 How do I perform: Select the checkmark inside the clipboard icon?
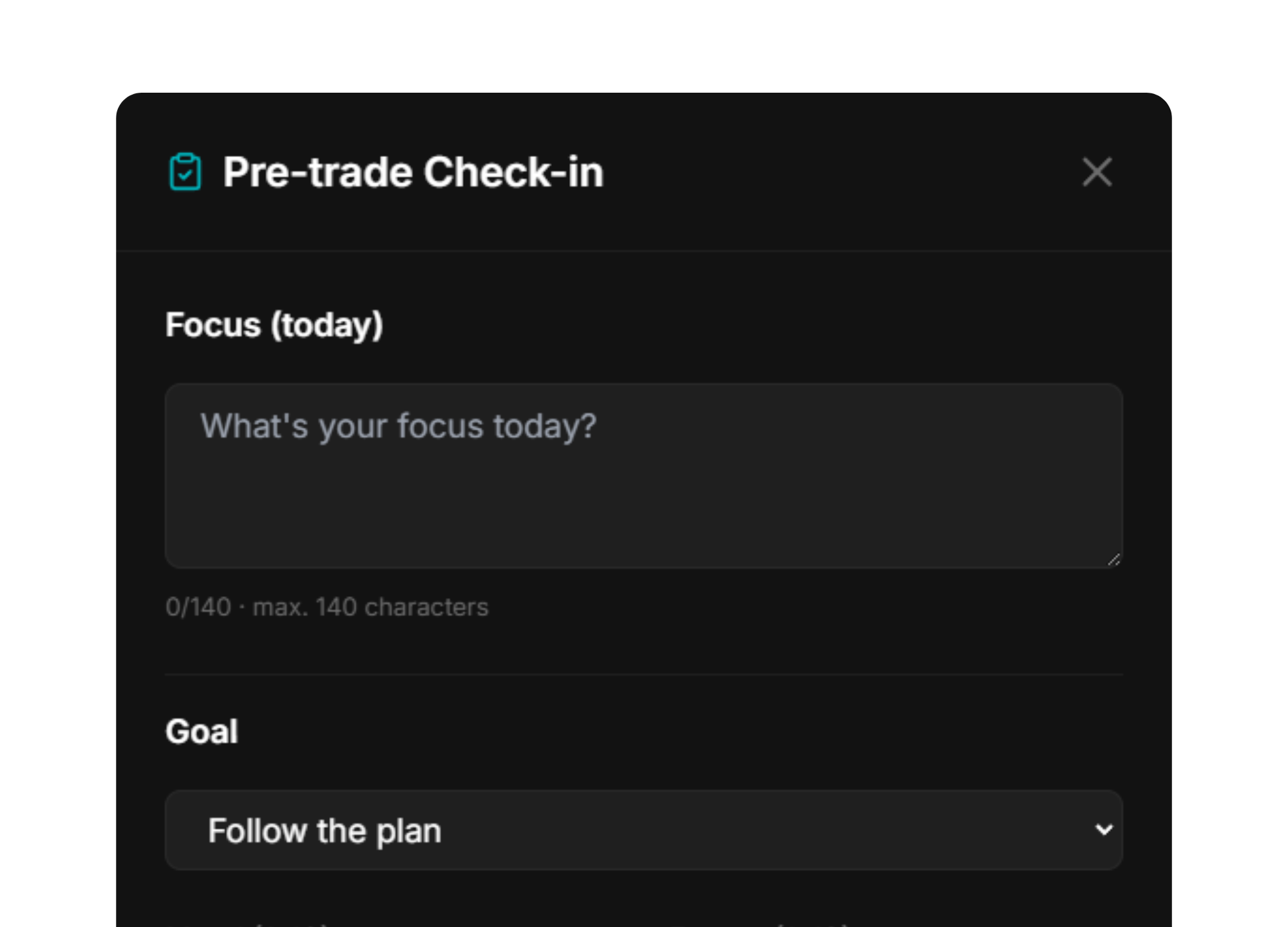pyautogui.click(x=185, y=174)
